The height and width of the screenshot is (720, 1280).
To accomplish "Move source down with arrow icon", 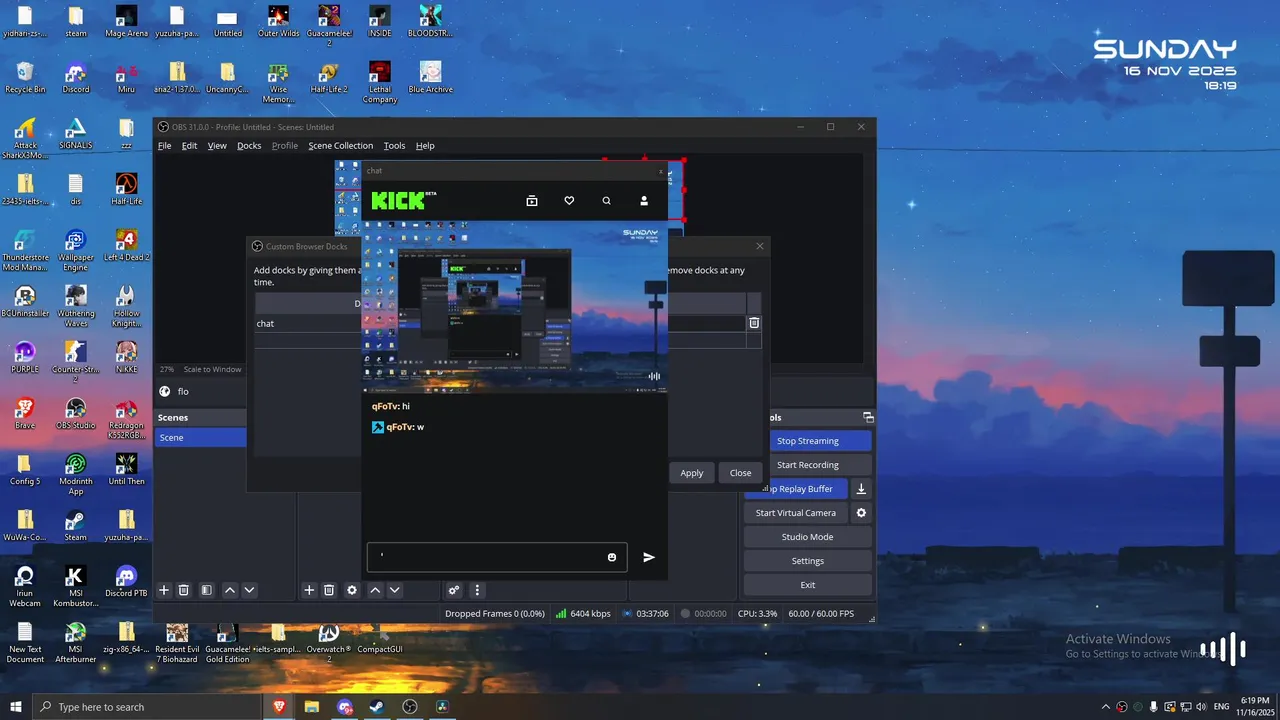I will [395, 590].
